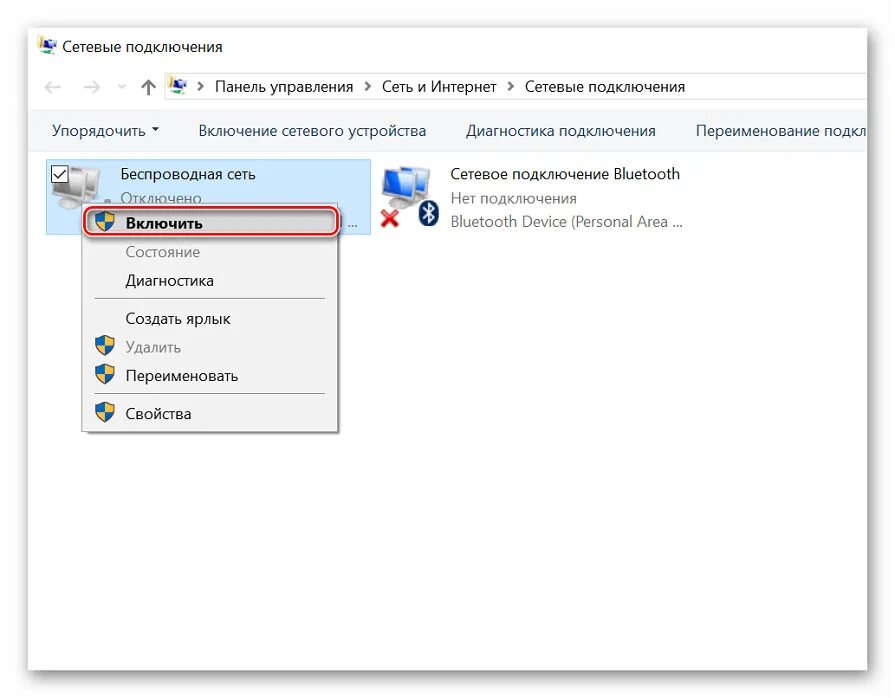Select Свойства in the context menu
The image size is (895, 698).
(x=158, y=412)
